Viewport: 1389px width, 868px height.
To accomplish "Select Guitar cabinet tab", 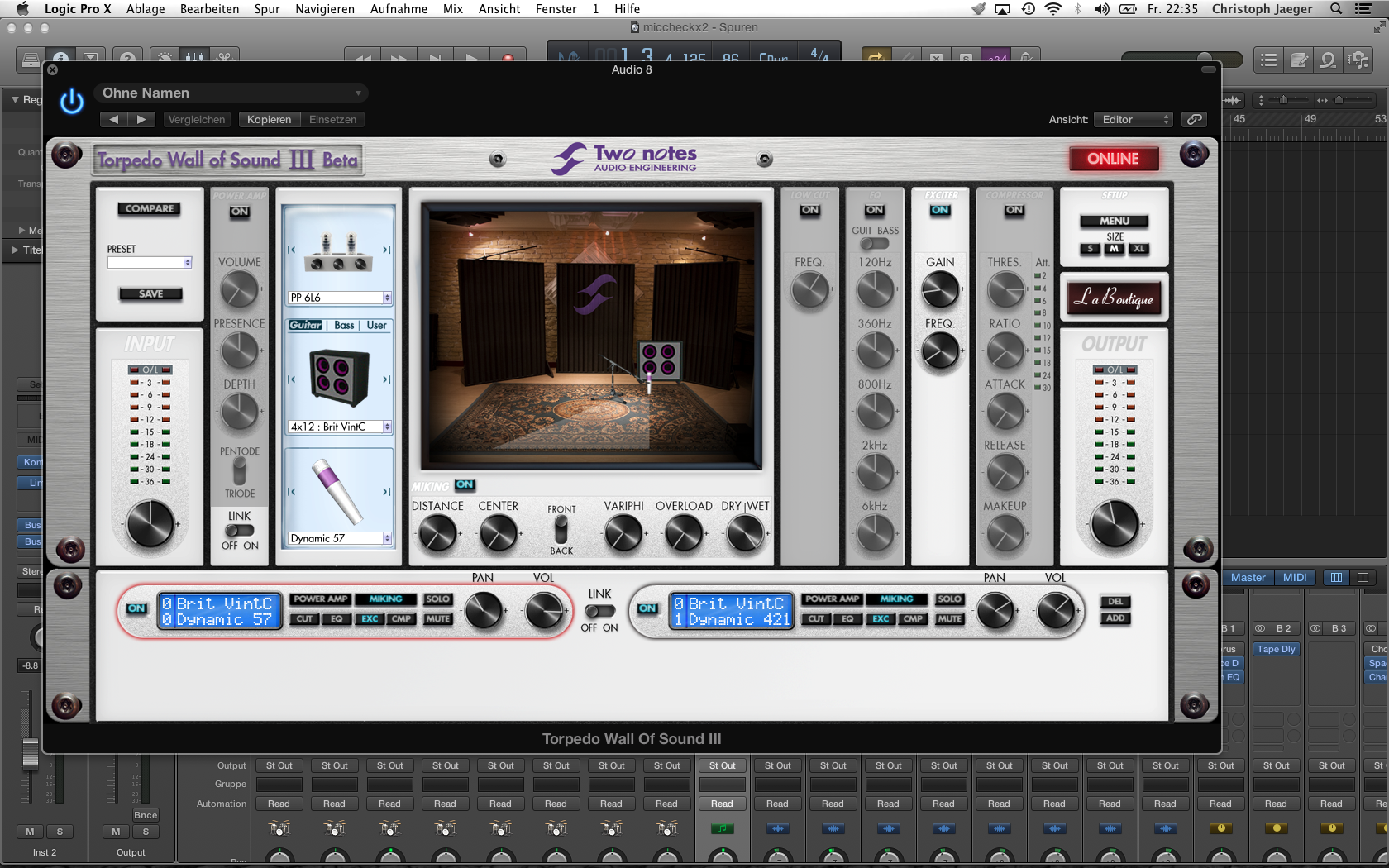I will click(306, 325).
